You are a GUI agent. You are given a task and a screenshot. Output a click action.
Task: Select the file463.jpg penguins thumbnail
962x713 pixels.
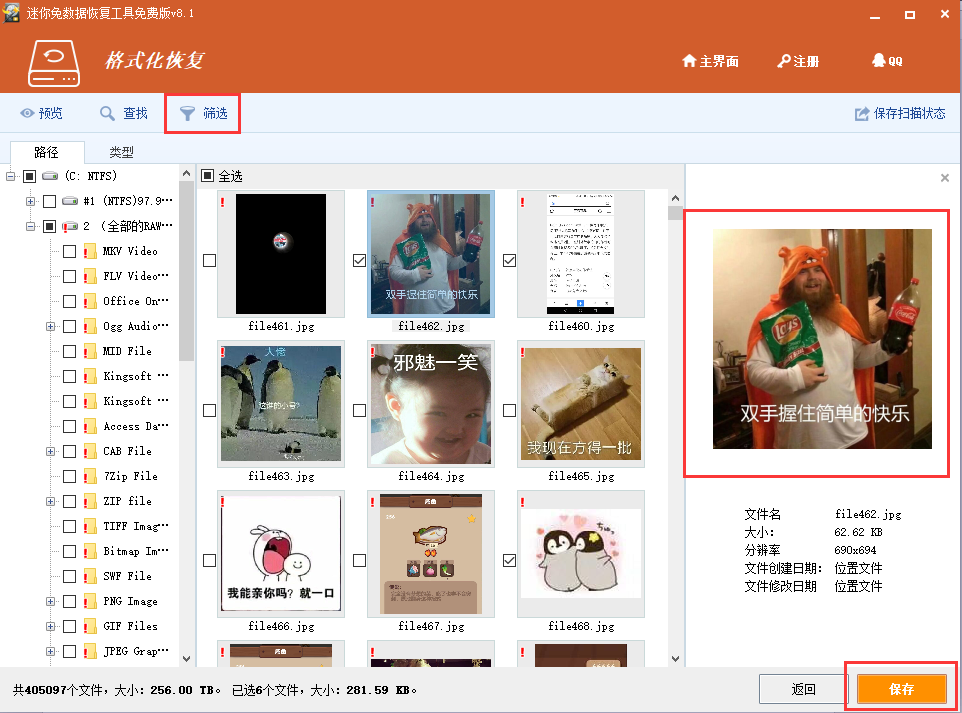click(x=281, y=404)
